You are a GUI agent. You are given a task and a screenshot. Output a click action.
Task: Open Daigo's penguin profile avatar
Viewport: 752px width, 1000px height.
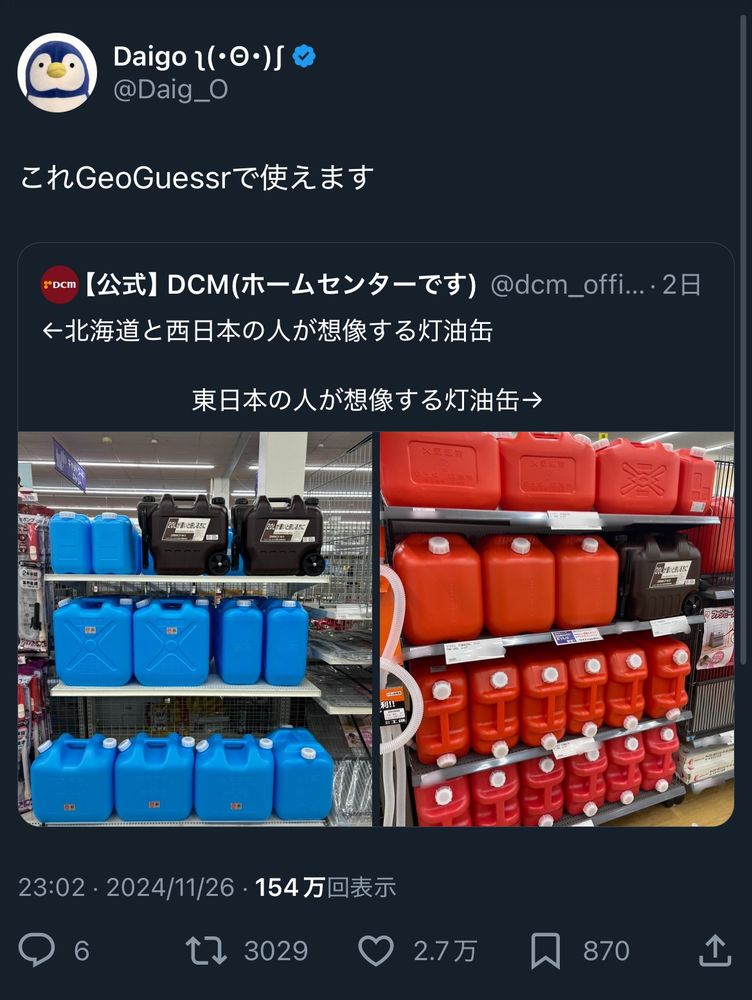click(57, 73)
